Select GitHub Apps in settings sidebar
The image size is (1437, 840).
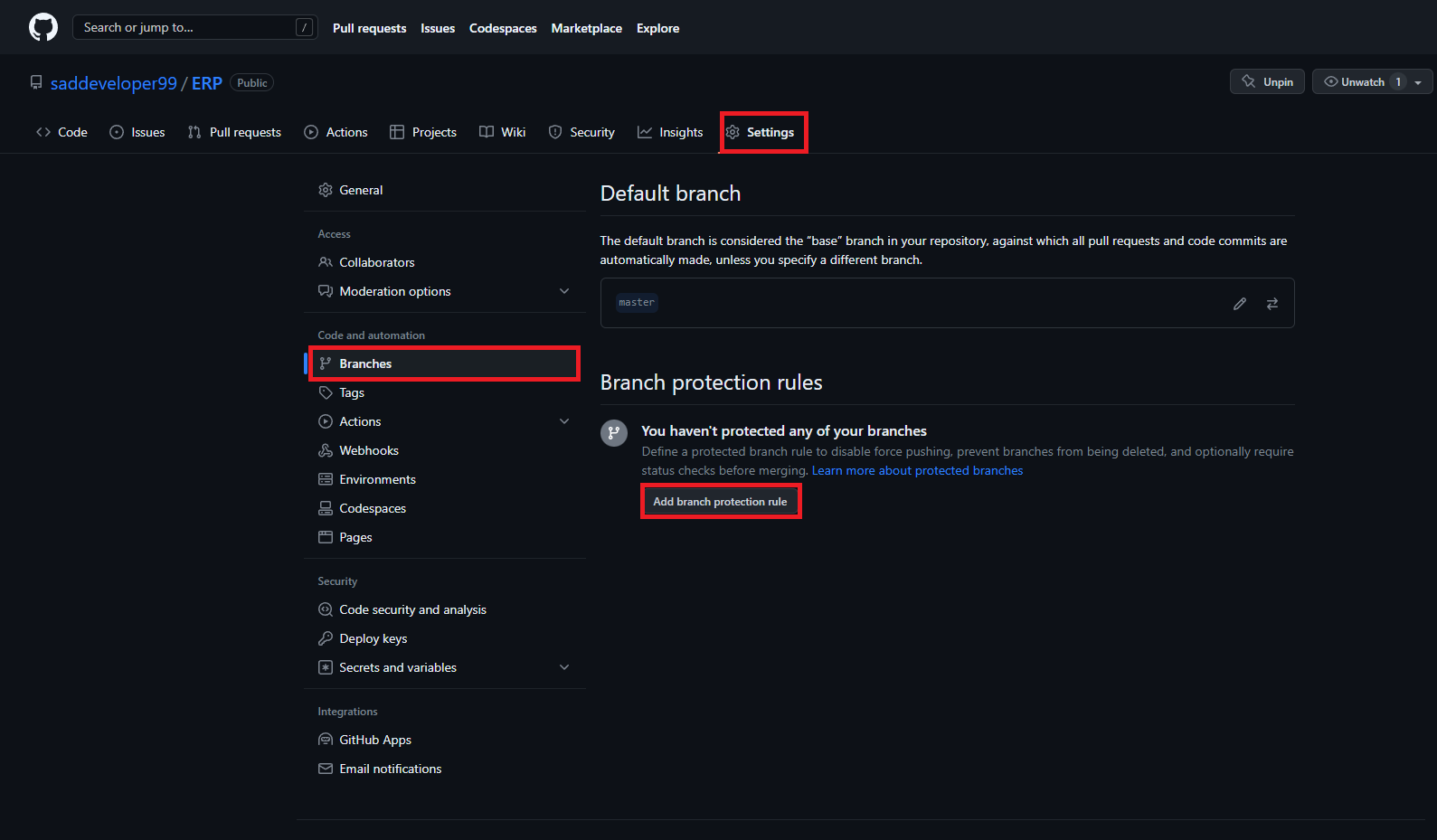pos(445,740)
